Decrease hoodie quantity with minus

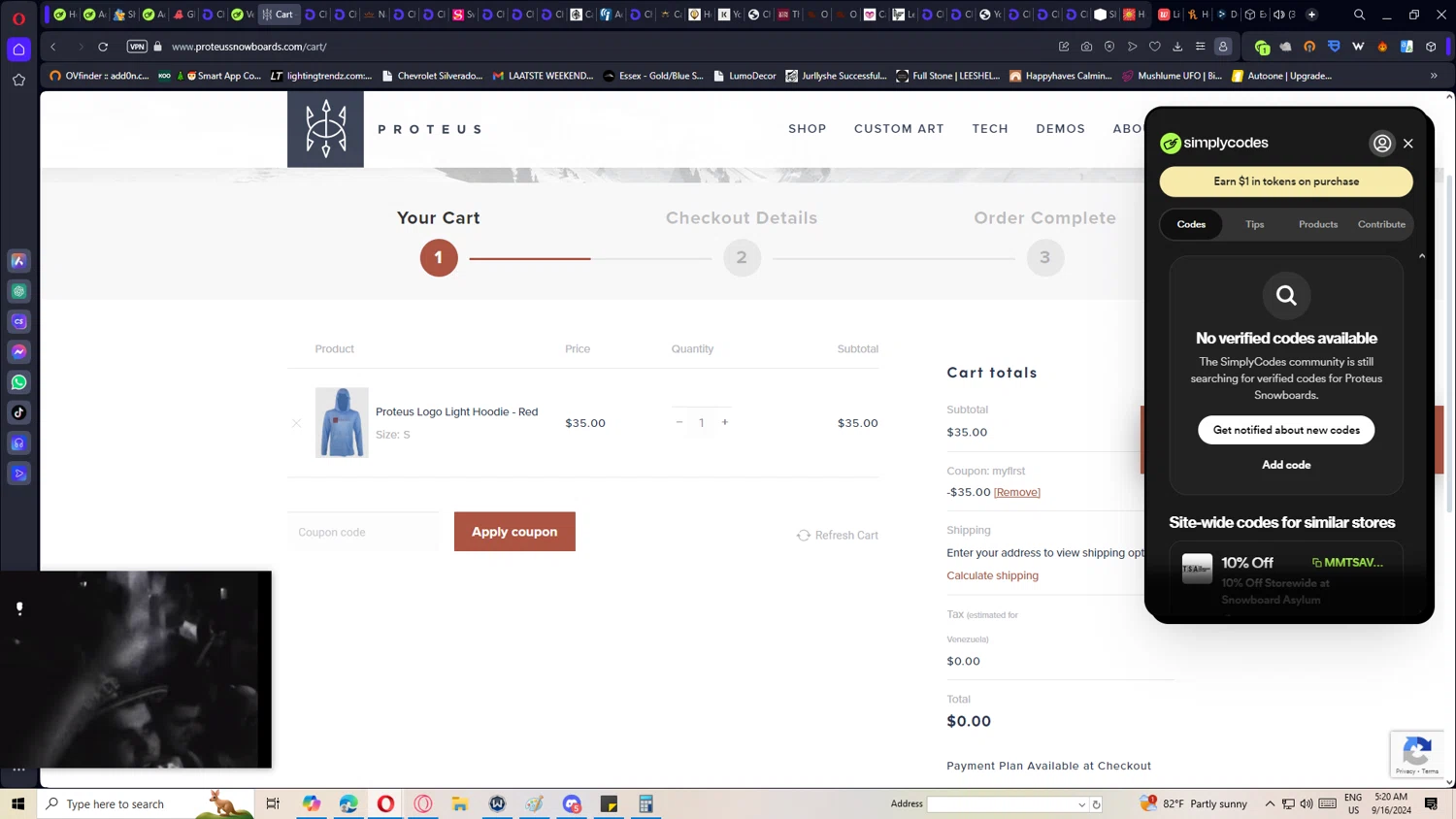pos(679,422)
